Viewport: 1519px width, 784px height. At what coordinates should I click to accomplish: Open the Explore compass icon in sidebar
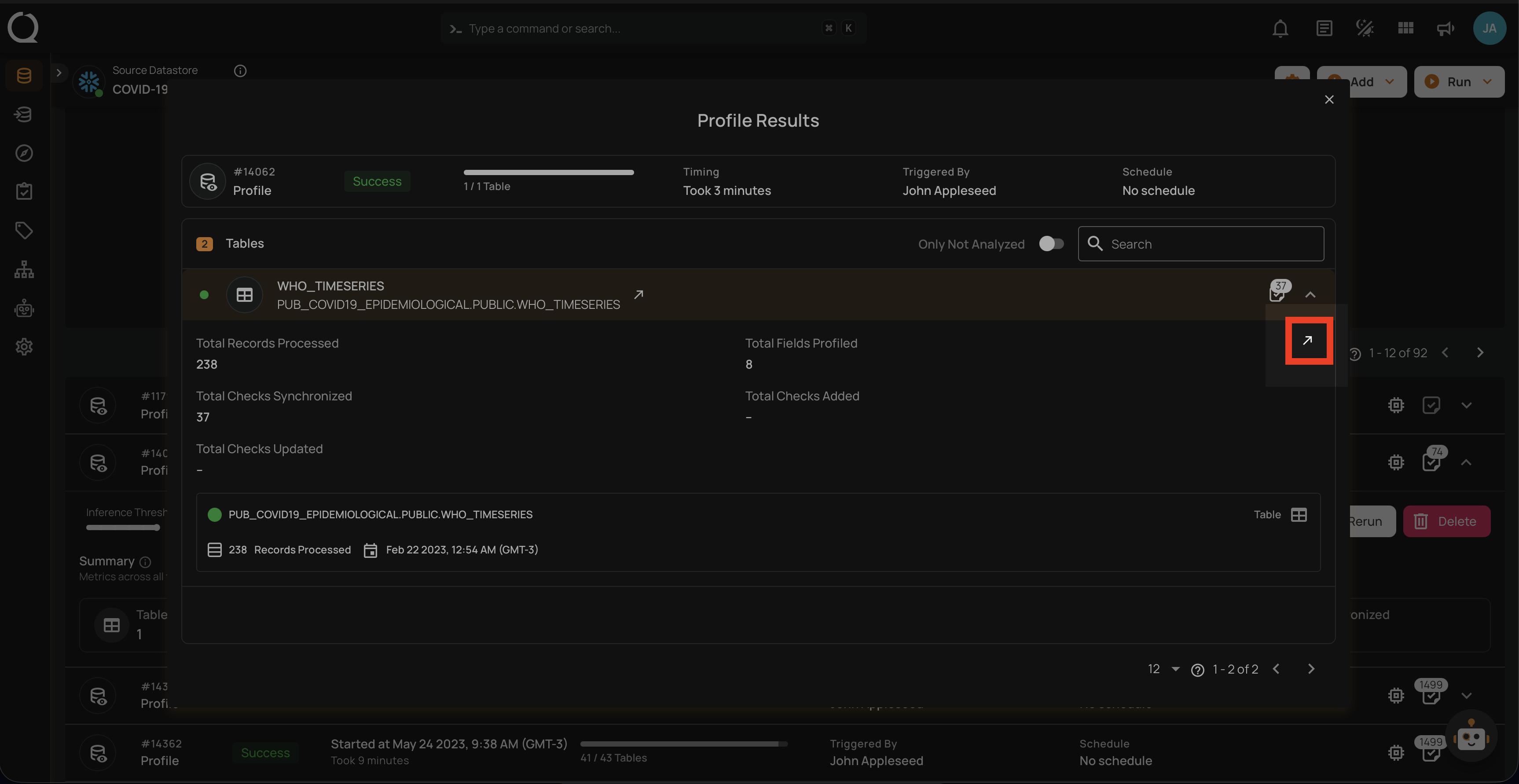(x=24, y=153)
